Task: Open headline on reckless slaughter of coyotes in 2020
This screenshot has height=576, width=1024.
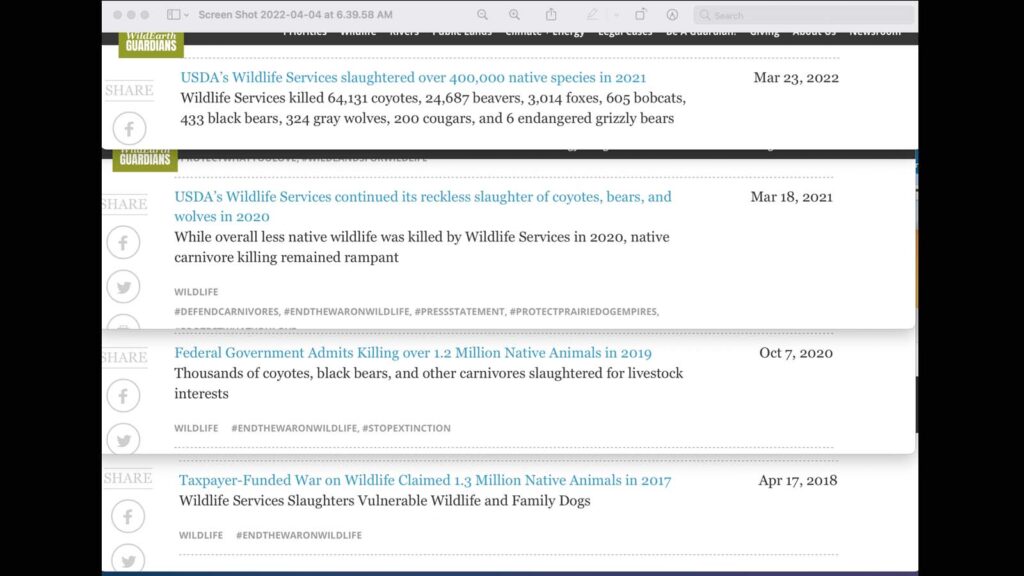Action: point(423,206)
